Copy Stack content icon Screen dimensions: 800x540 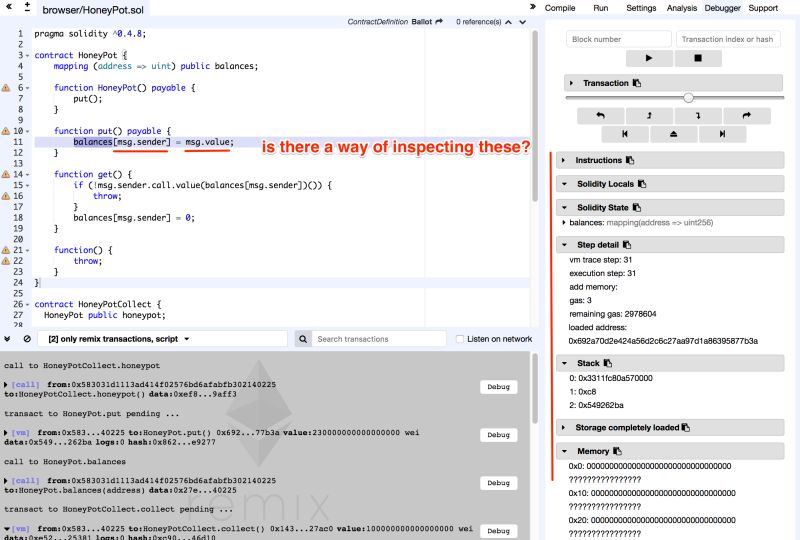(608, 363)
